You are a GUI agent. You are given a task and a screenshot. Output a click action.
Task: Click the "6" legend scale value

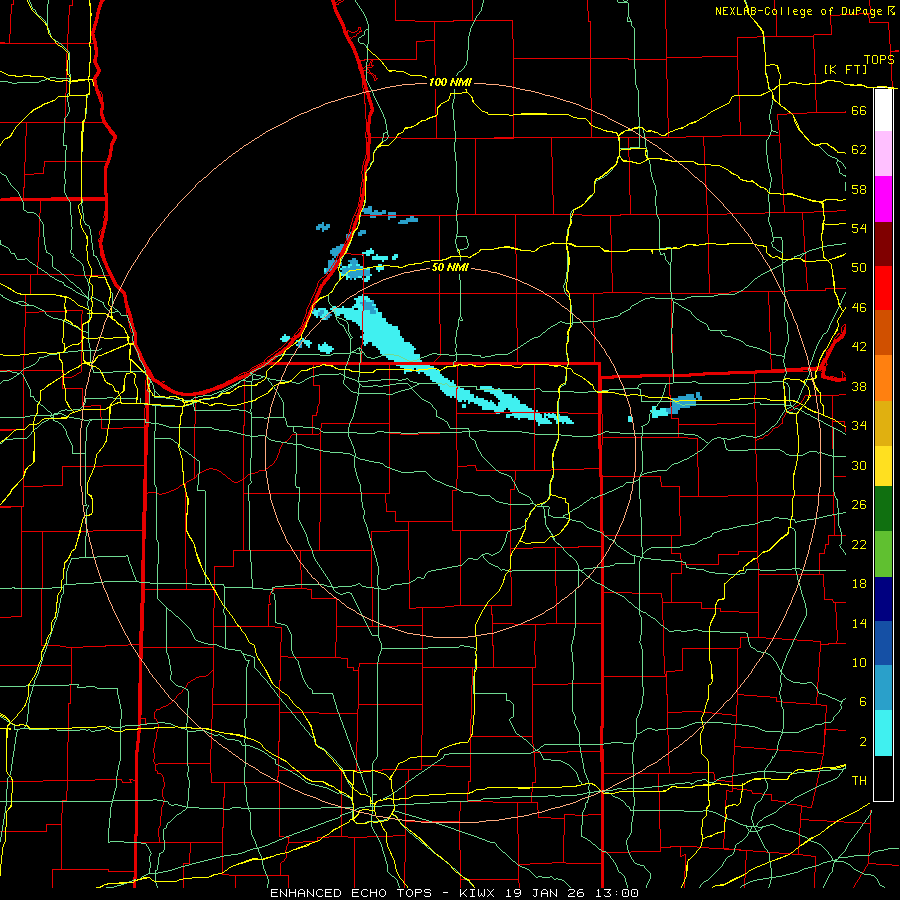coord(862,702)
